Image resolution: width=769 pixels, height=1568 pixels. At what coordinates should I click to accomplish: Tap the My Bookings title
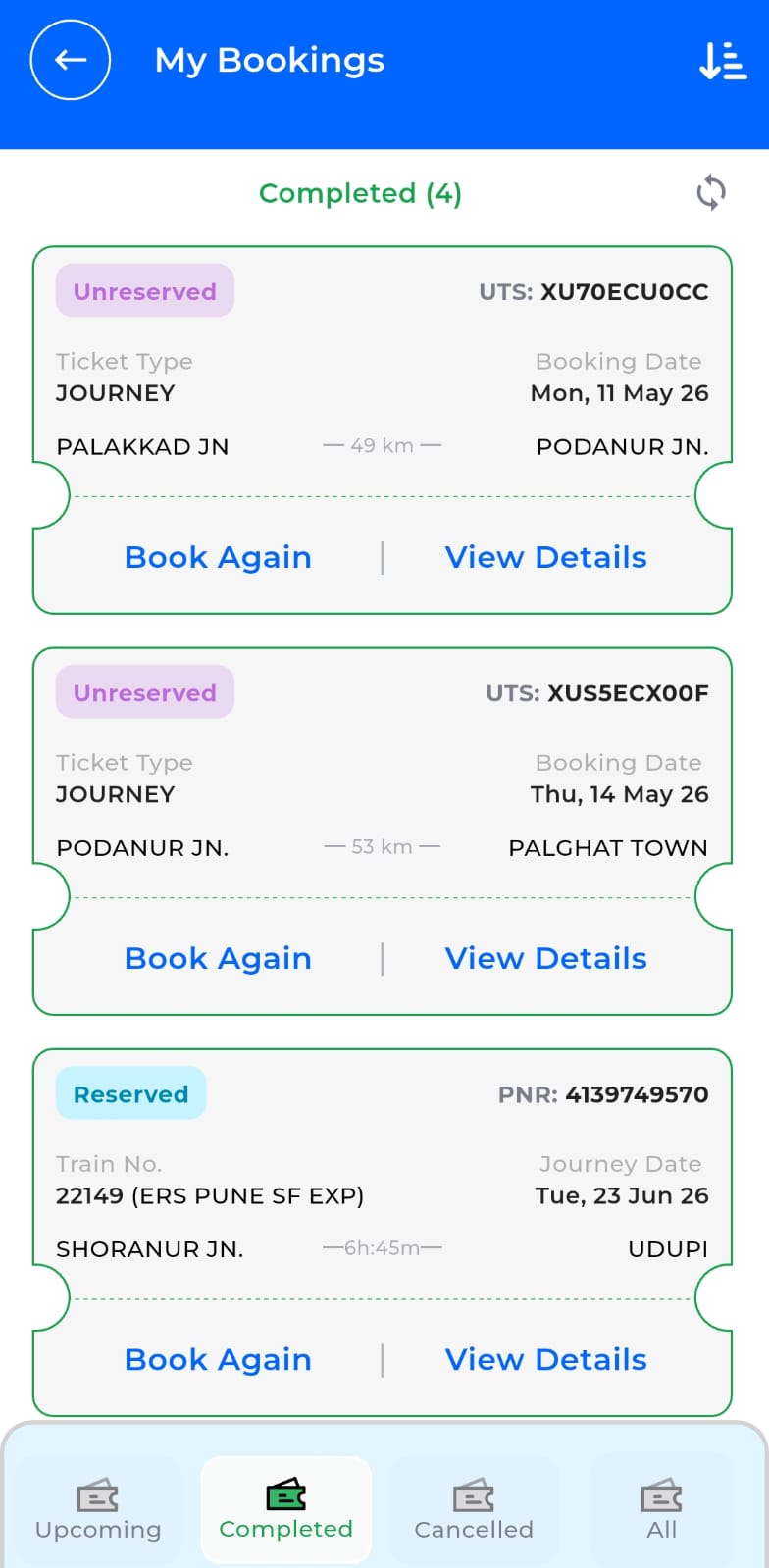pos(270,61)
